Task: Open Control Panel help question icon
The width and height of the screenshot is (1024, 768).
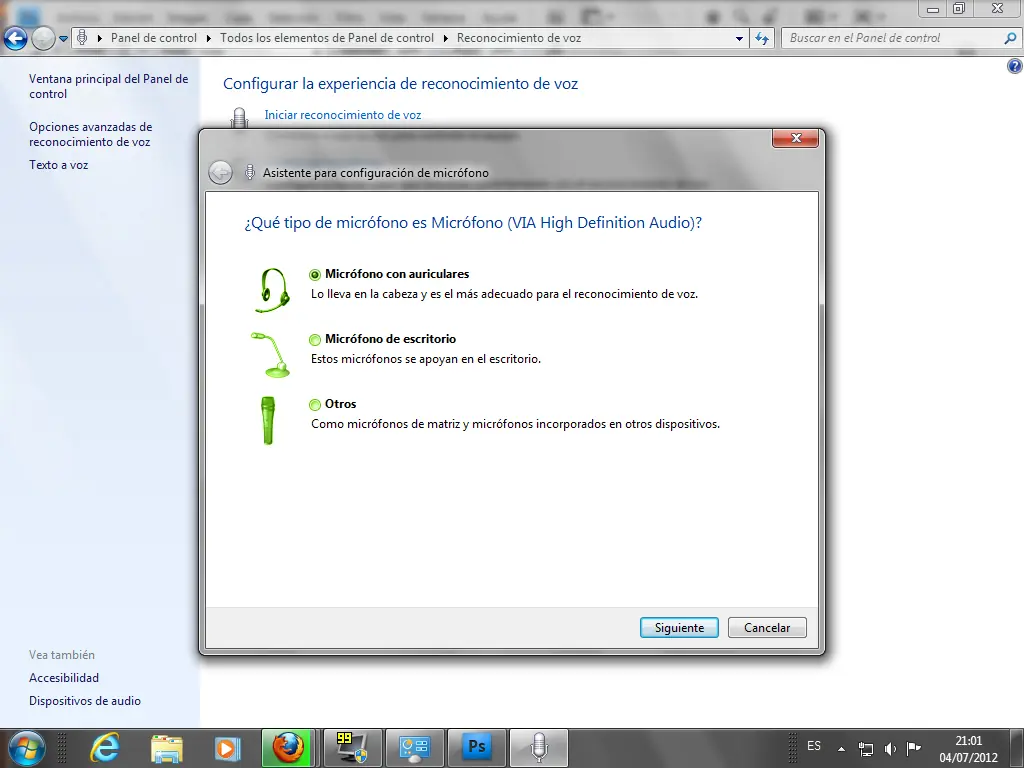Action: tap(1015, 65)
